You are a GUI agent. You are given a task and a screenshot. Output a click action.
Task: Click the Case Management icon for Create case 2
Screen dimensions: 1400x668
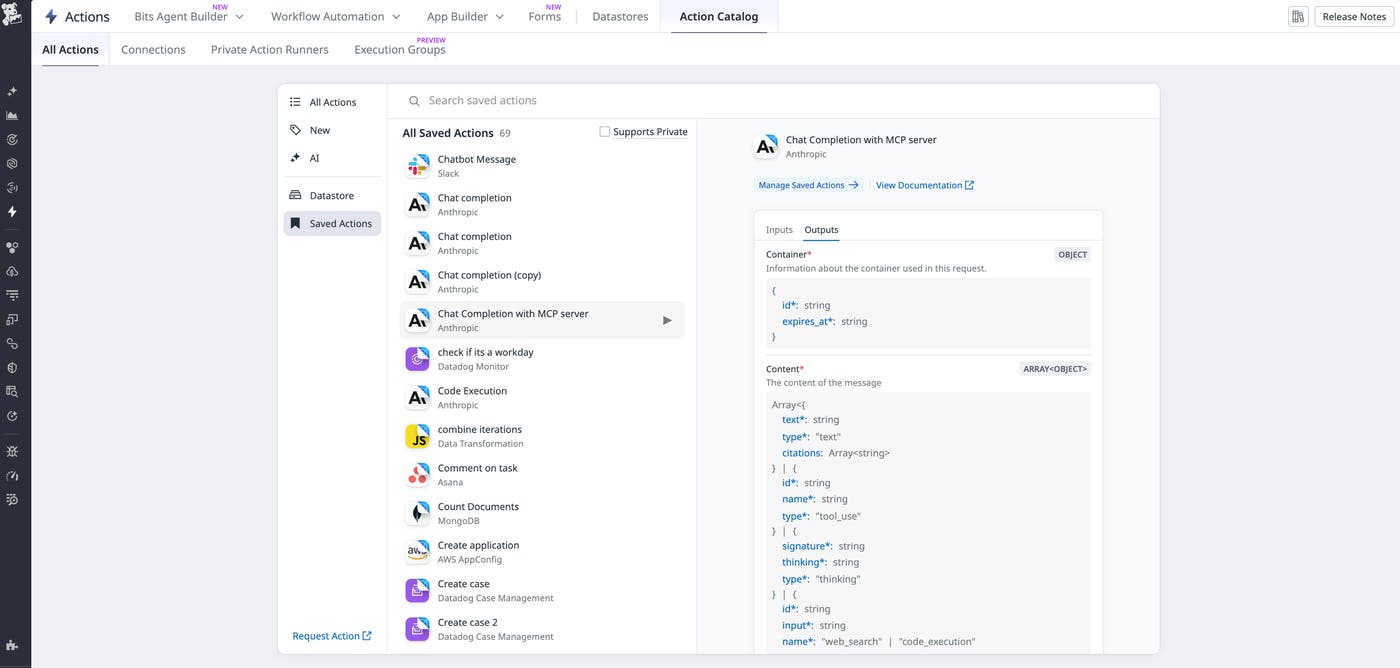418,629
